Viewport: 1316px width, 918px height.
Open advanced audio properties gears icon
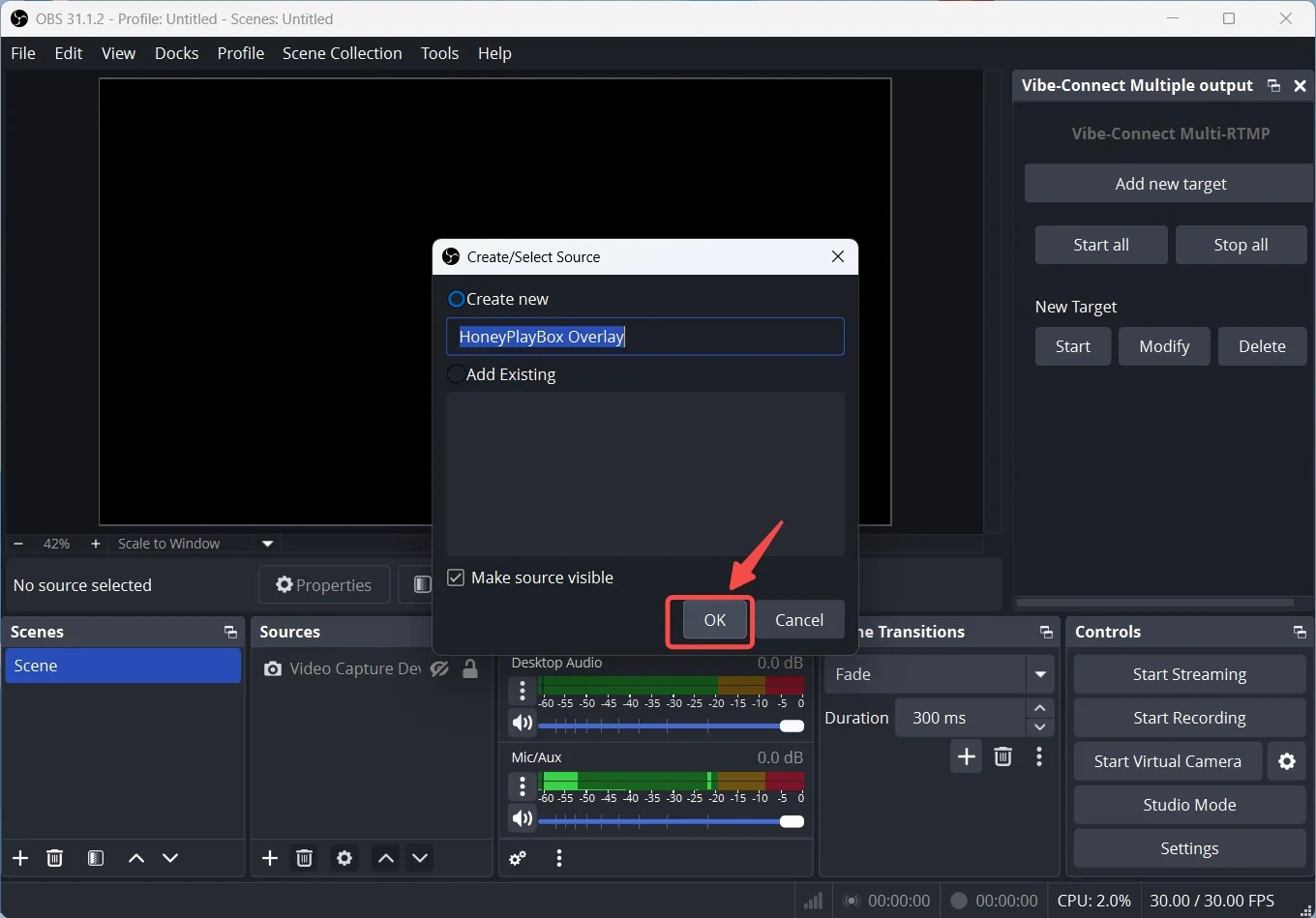click(518, 858)
